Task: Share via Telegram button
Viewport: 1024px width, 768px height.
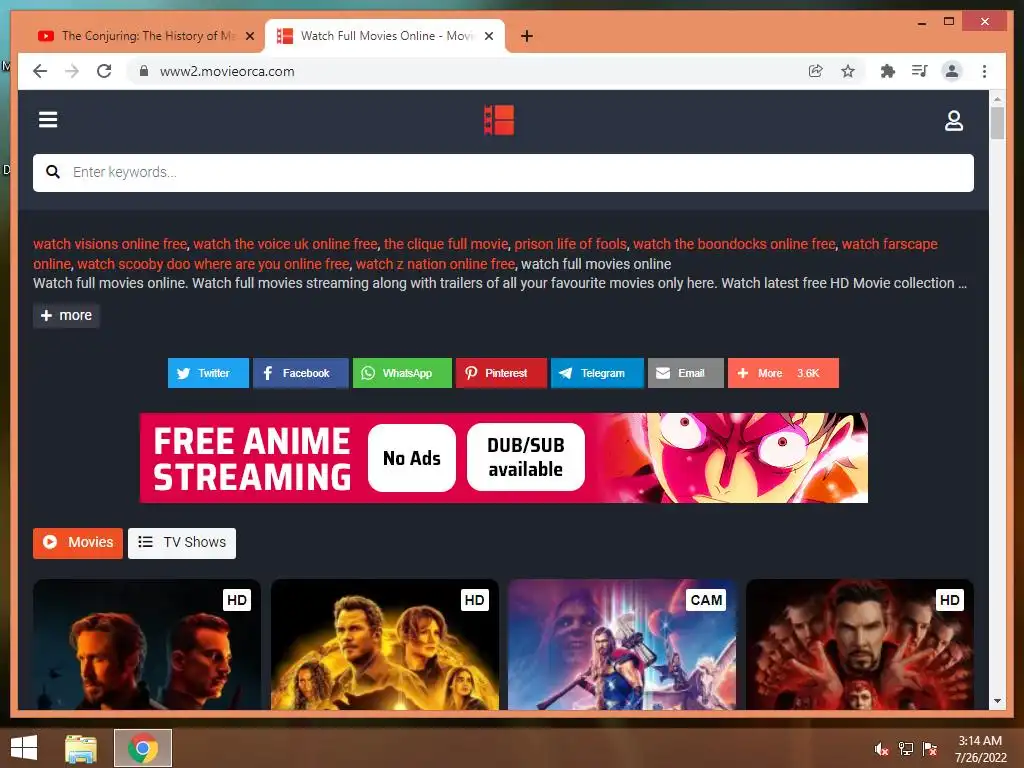Action: tap(597, 373)
